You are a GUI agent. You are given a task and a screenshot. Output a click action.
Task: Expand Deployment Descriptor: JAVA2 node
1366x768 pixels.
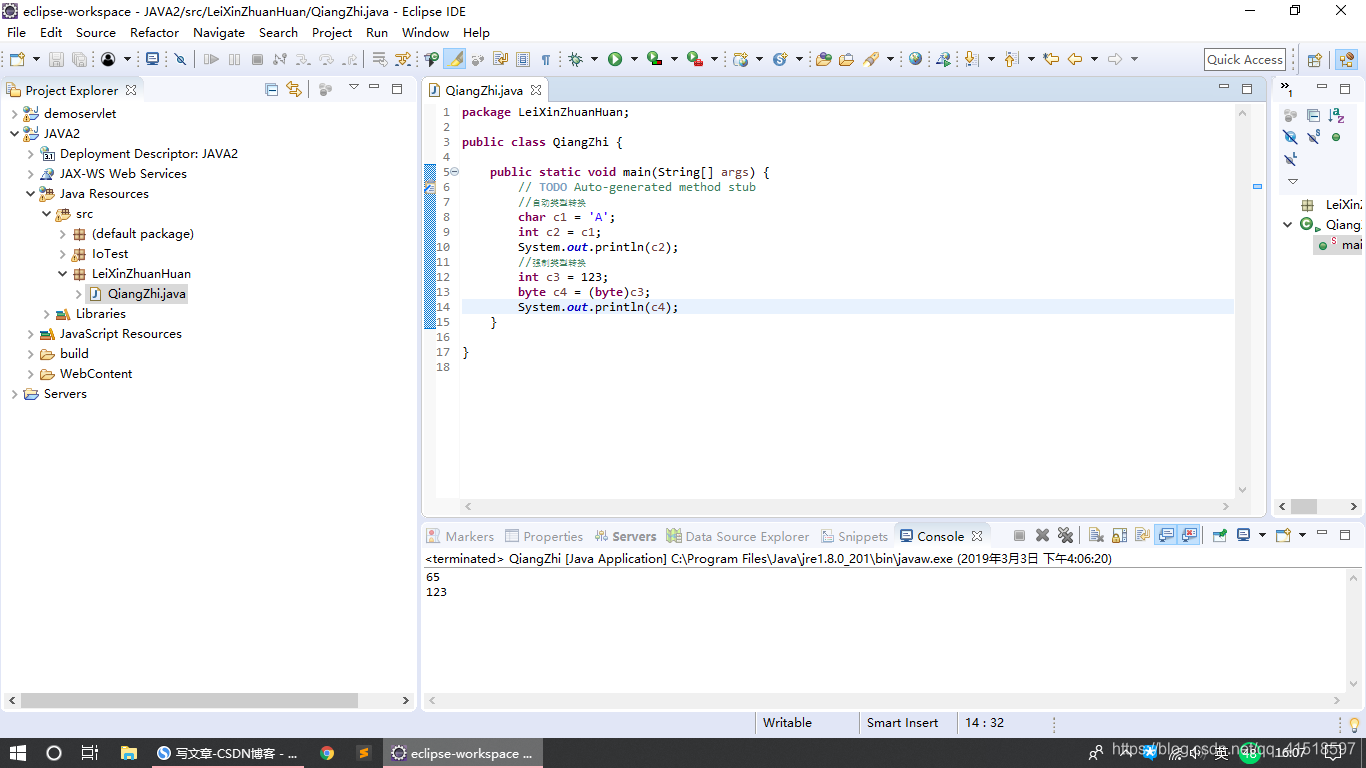[30, 154]
